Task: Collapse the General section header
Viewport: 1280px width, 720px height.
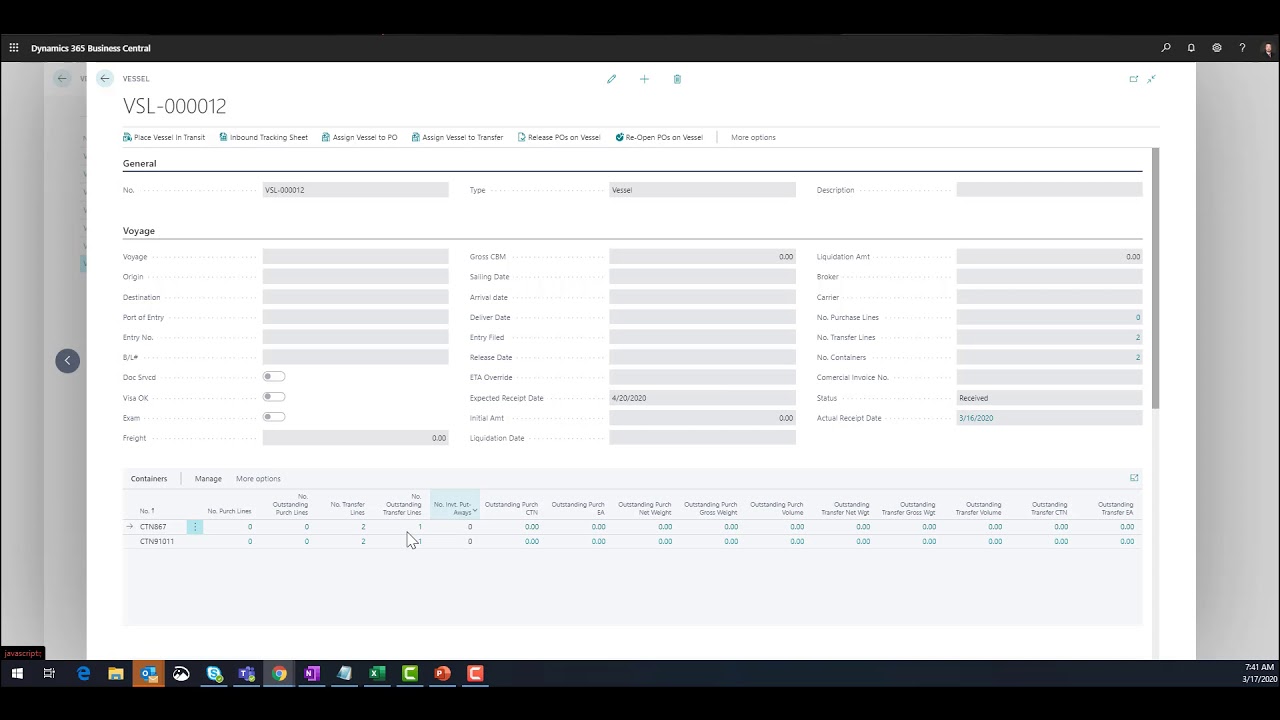Action: click(x=140, y=163)
